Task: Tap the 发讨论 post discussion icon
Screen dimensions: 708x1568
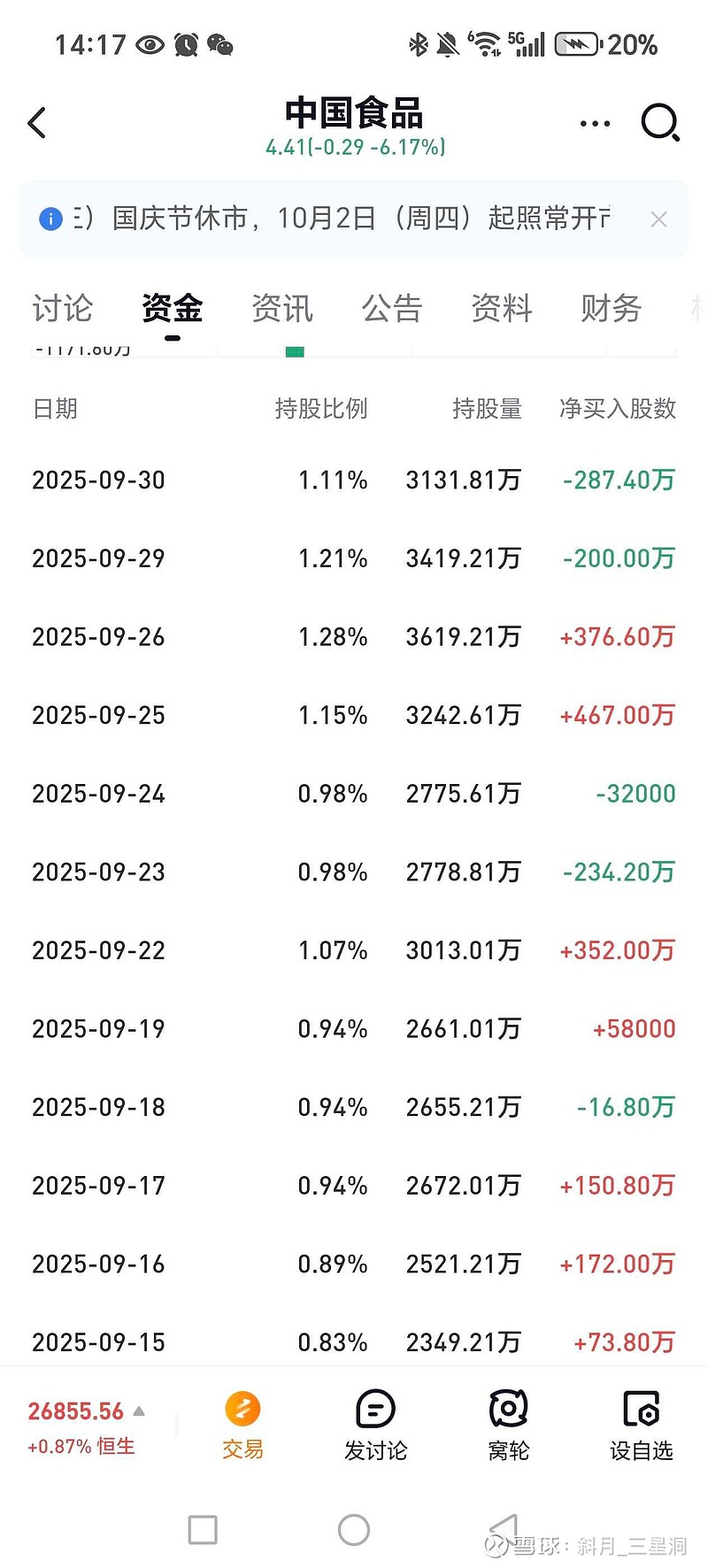Action: click(x=375, y=1409)
